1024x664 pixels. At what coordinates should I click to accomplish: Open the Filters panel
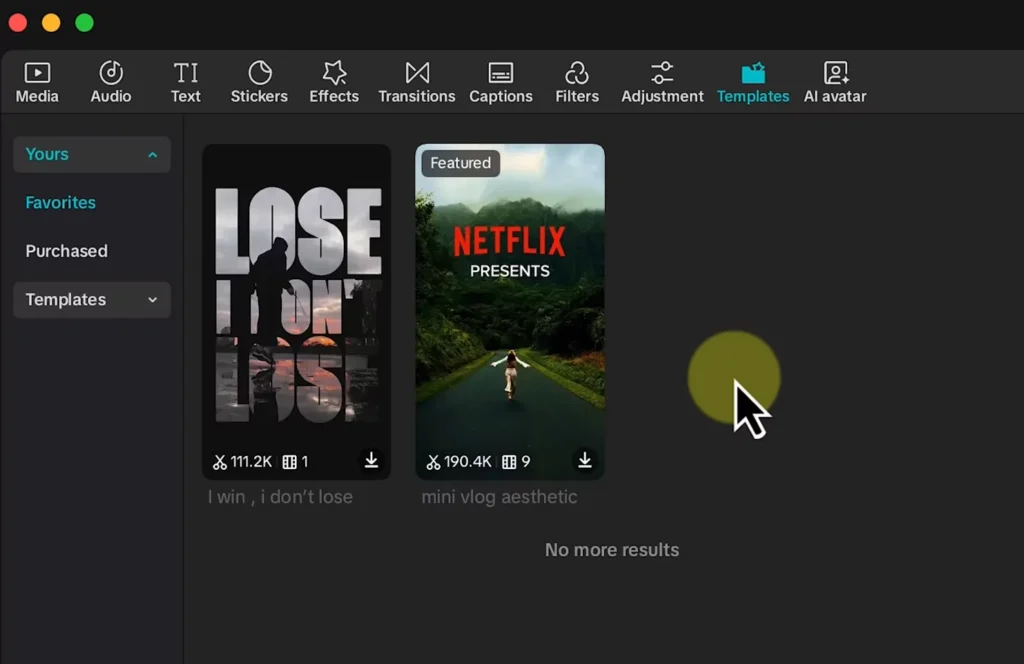(x=577, y=82)
